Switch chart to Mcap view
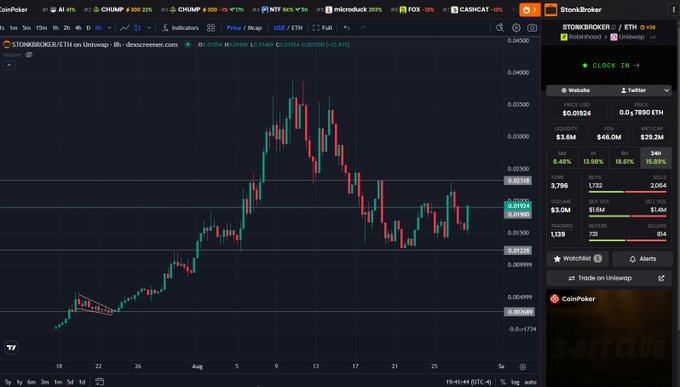Image resolution: width=680 pixels, height=387 pixels. [x=255, y=28]
